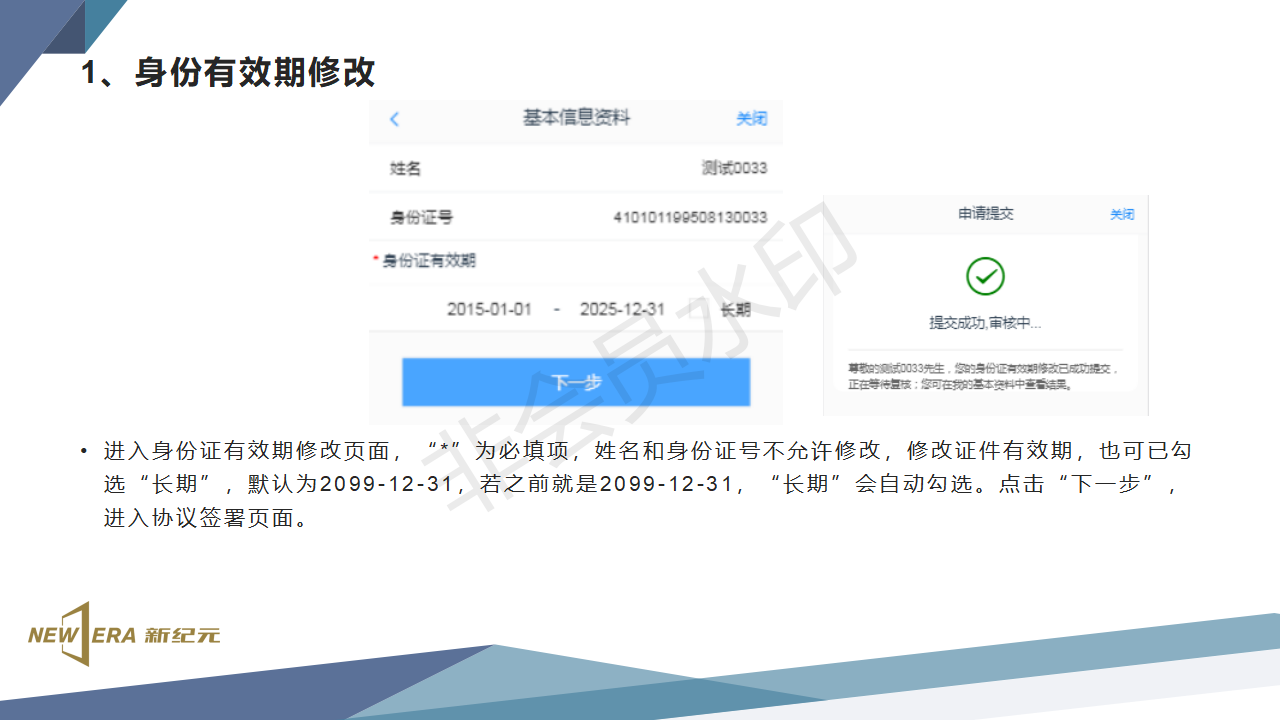The width and height of the screenshot is (1280, 720).
Task: Click 关闭 in the 基本信息资料 header
Action: click(751, 119)
